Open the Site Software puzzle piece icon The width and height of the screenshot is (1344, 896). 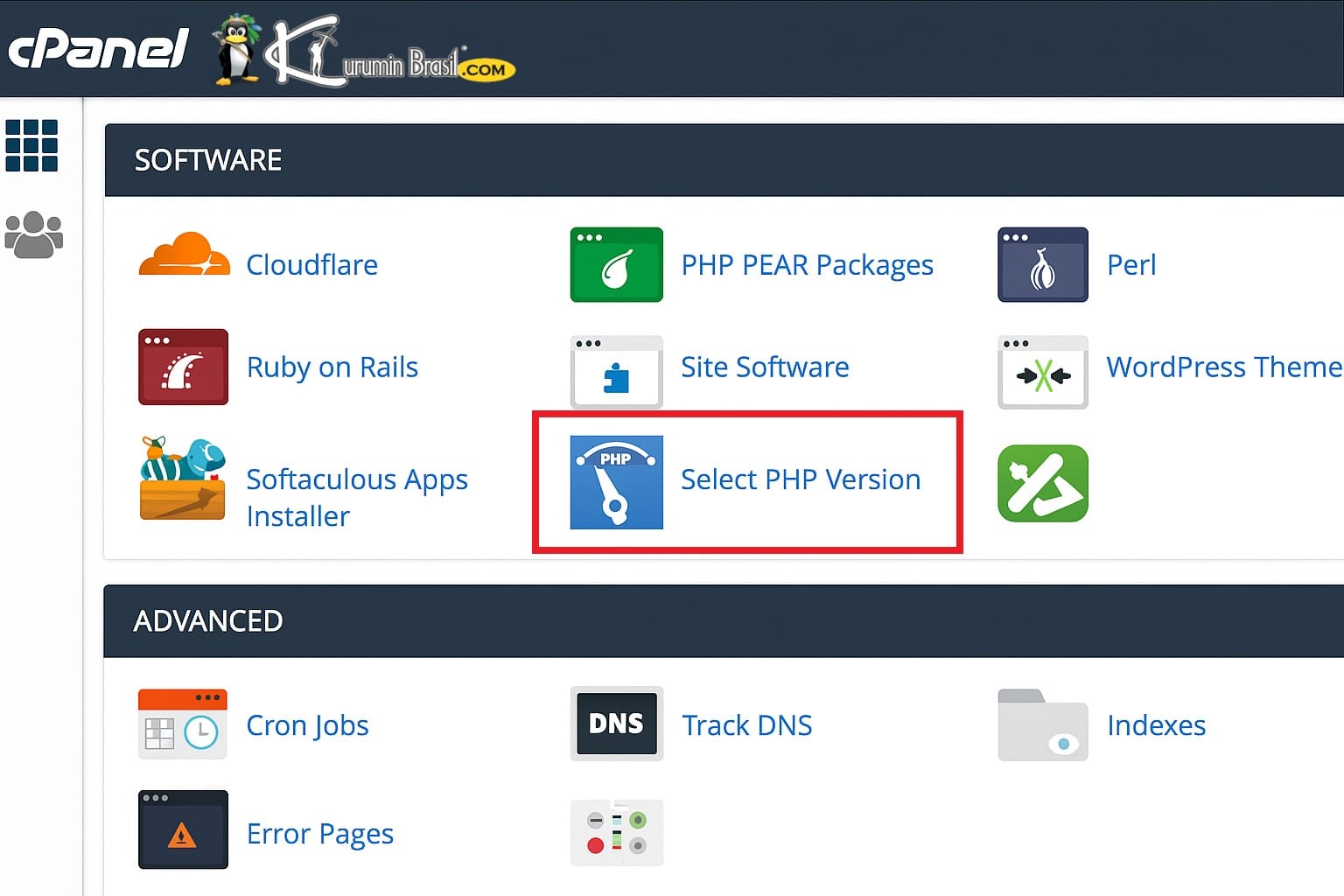click(616, 372)
